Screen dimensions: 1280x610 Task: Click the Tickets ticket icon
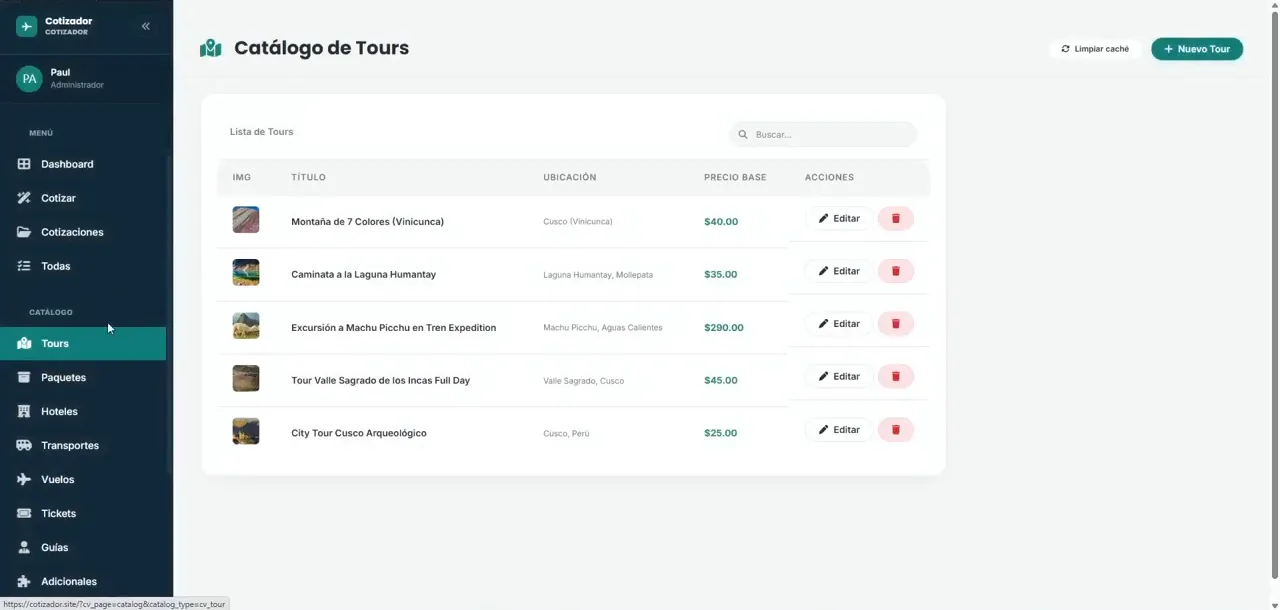pyautogui.click(x=24, y=514)
